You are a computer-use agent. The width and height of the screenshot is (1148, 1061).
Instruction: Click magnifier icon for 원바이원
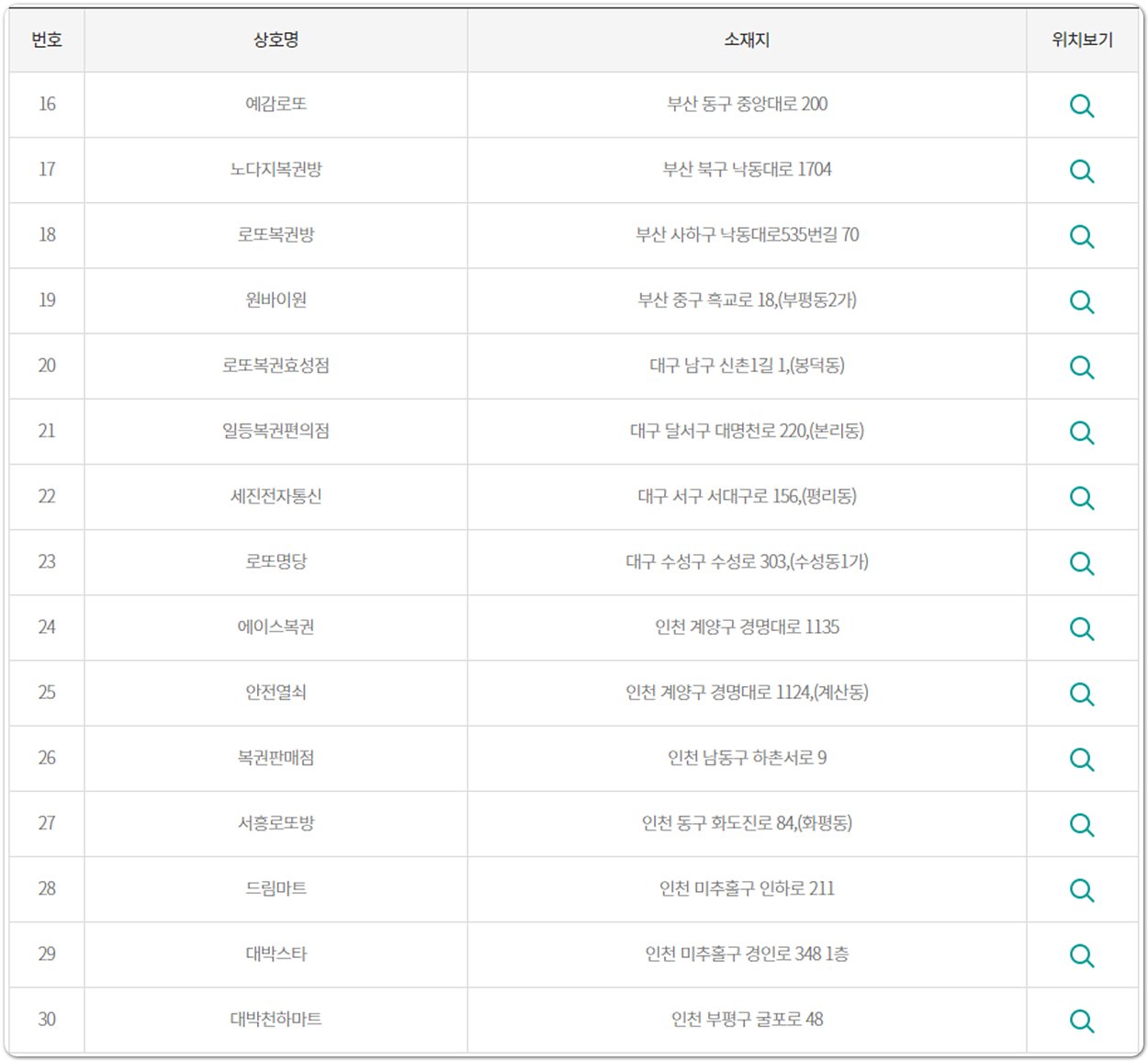pyautogui.click(x=1082, y=301)
